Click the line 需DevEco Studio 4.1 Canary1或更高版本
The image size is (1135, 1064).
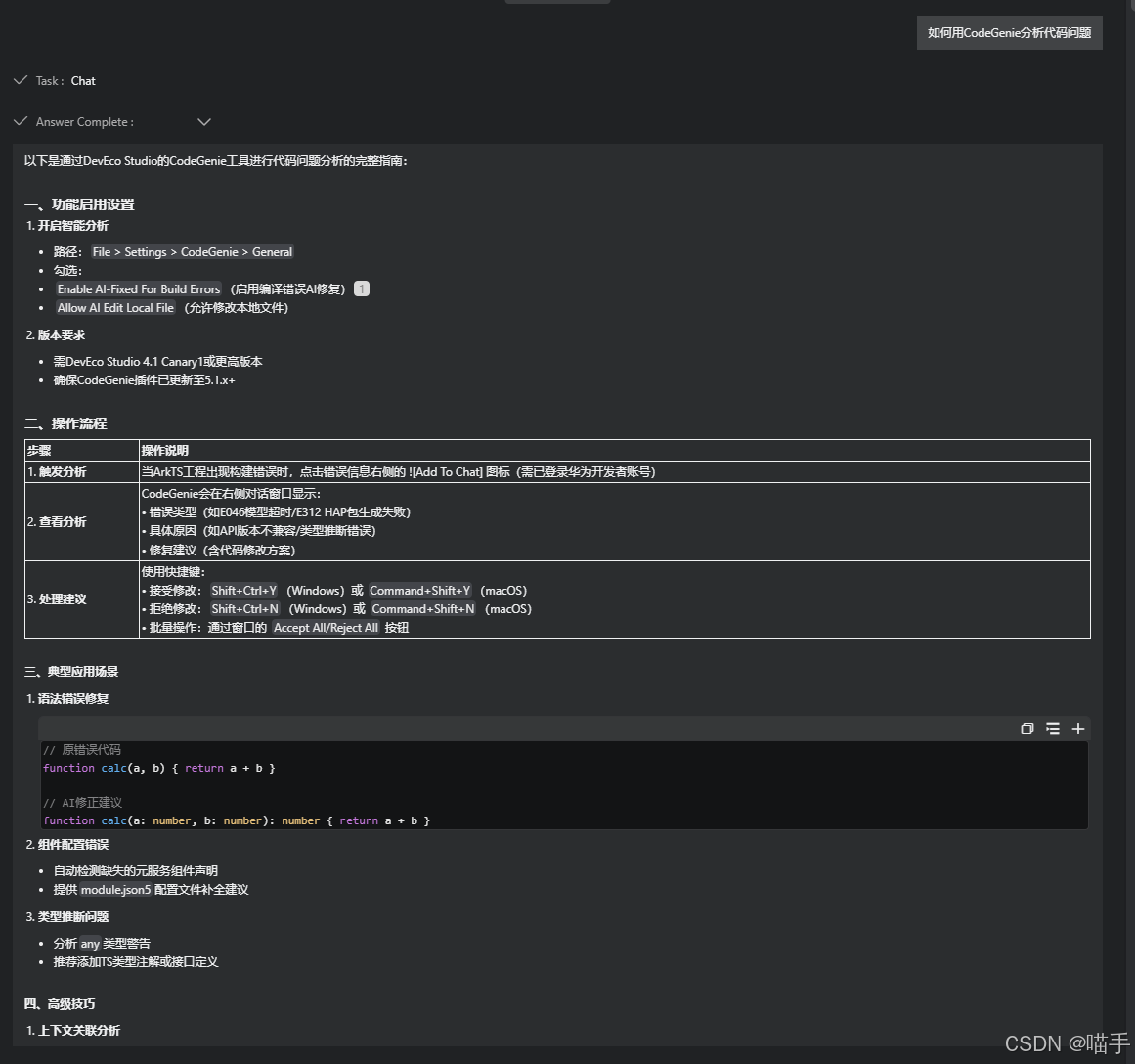pyautogui.click(x=157, y=362)
